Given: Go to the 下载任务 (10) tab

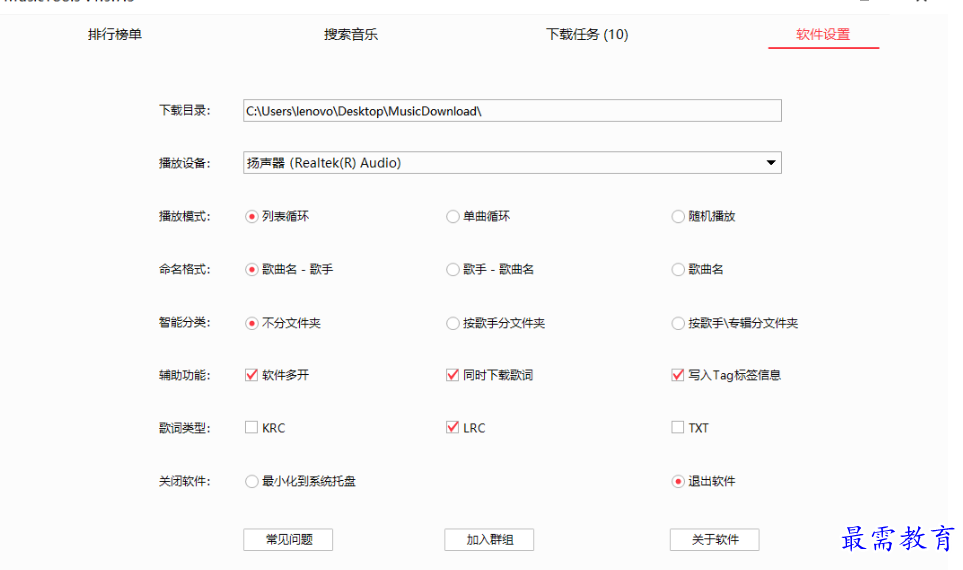Looking at the screenshot, I should [x=587, y=34].
